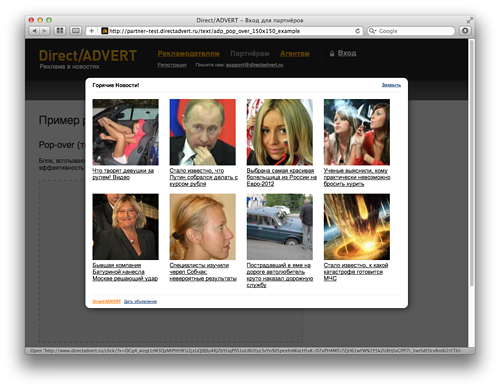This screenshot has width=500, height=389.
Task: Open fiery meteor explosion thumbnail
Action: (x=357, y=227)
